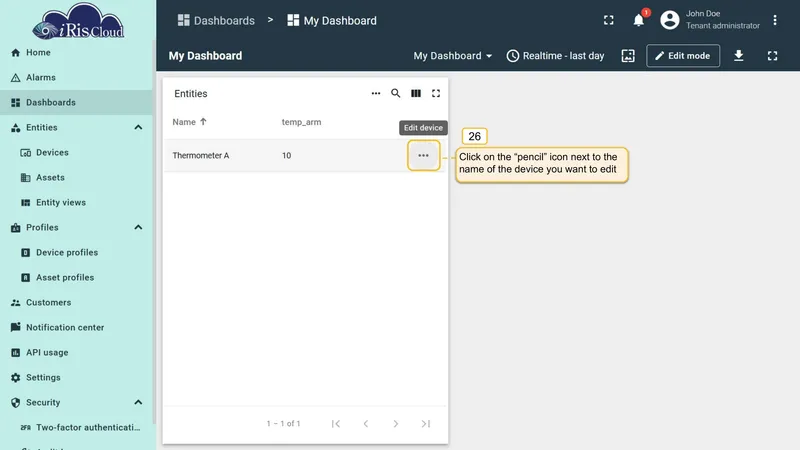This screenshot has width=800, height=450.
Task: Select Dashboards in the sidebar
Action: (x=77, y=103)
